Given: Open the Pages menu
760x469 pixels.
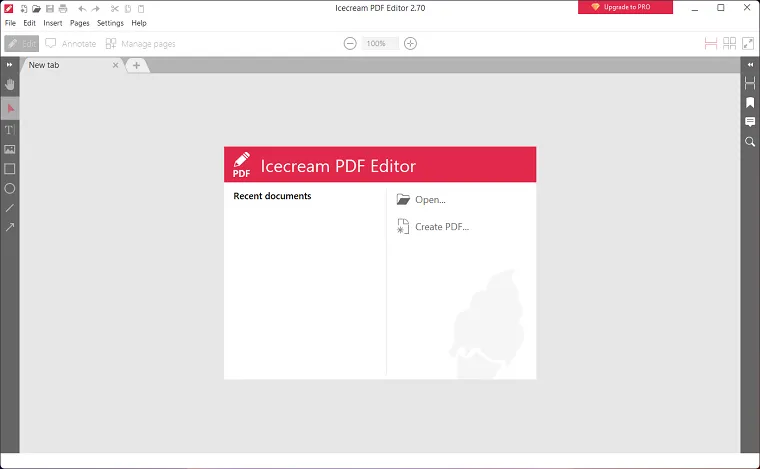Looking at the screenshot, I should coord(79,23).
